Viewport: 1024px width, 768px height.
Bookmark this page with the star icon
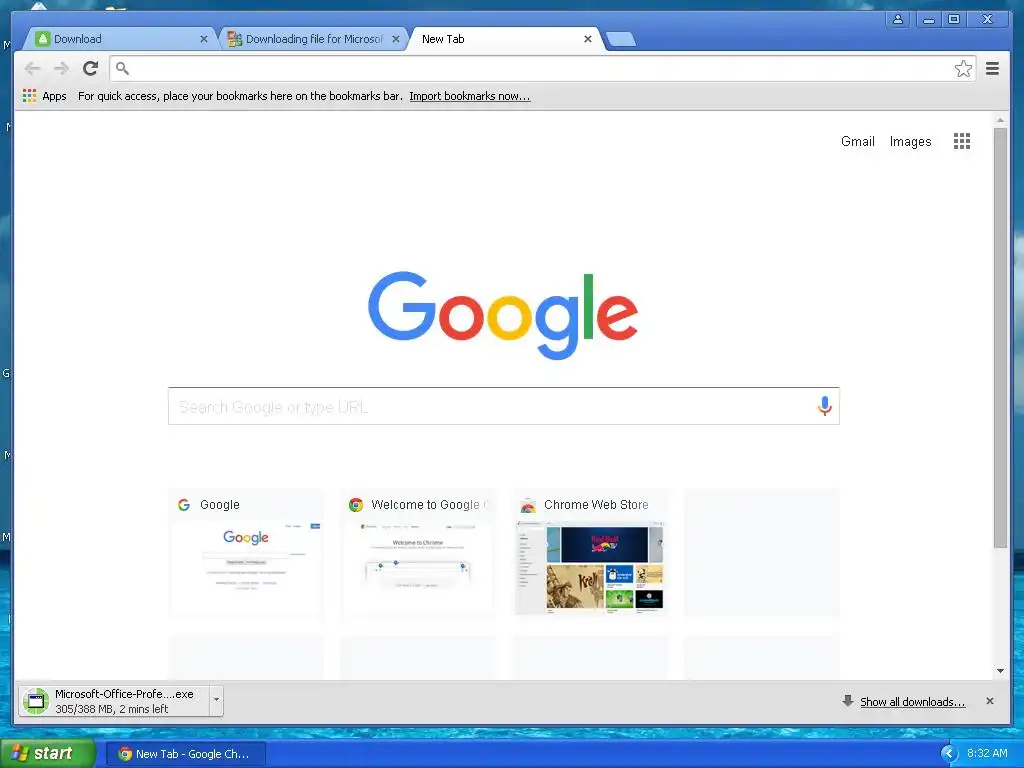tap(963, 69)
